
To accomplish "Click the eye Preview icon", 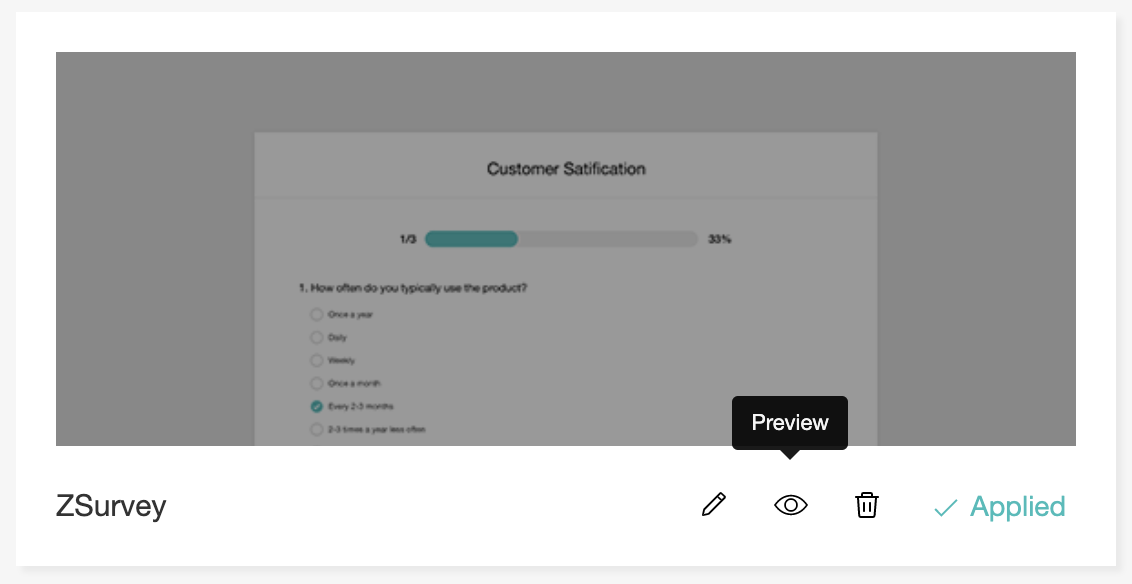I will tap(790, 505).
